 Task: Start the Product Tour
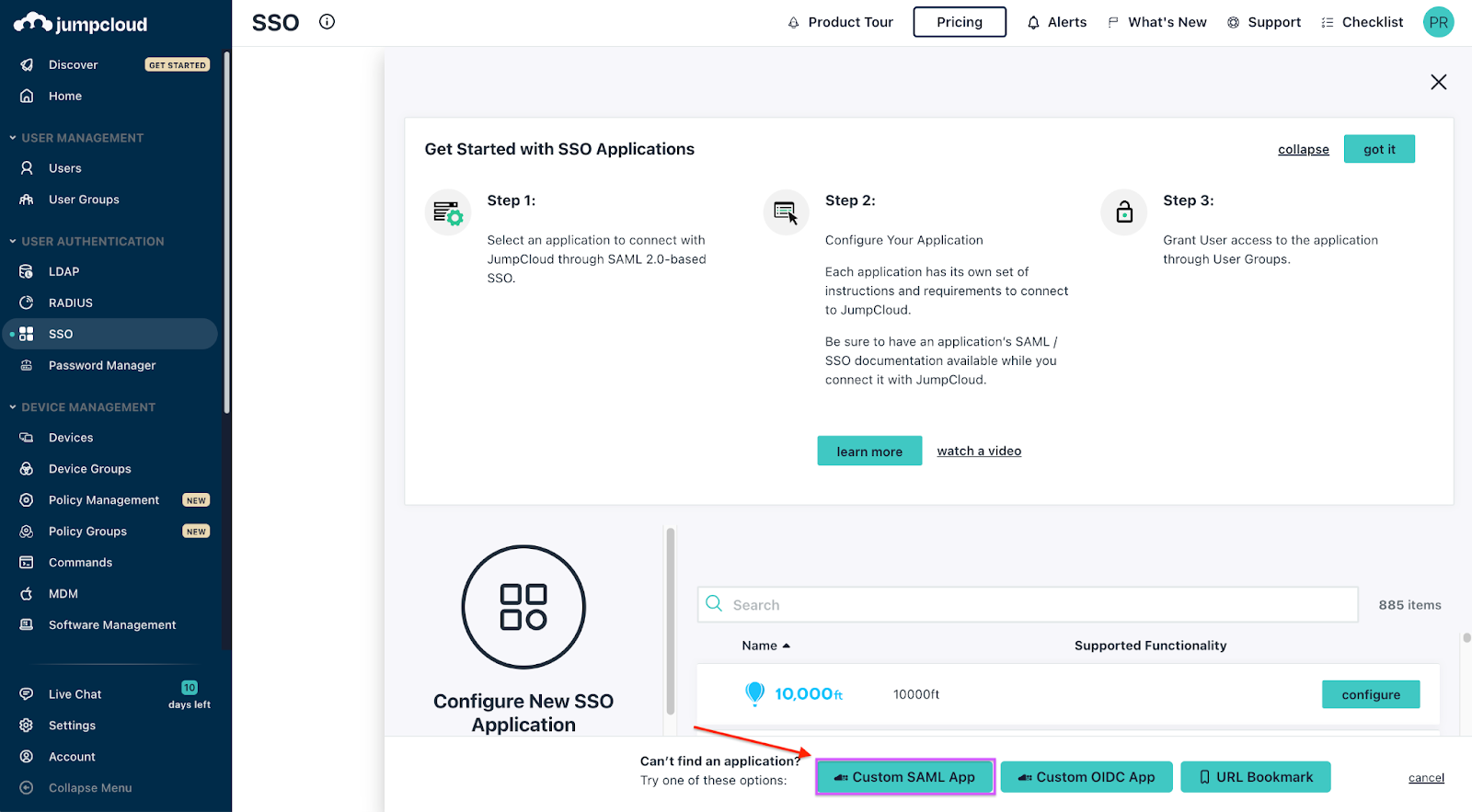pos(840,22)
